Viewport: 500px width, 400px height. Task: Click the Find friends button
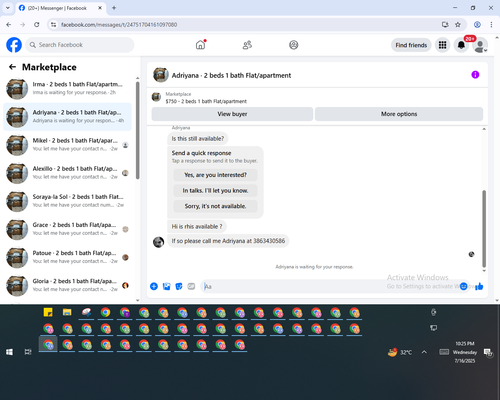pos(411,45)
